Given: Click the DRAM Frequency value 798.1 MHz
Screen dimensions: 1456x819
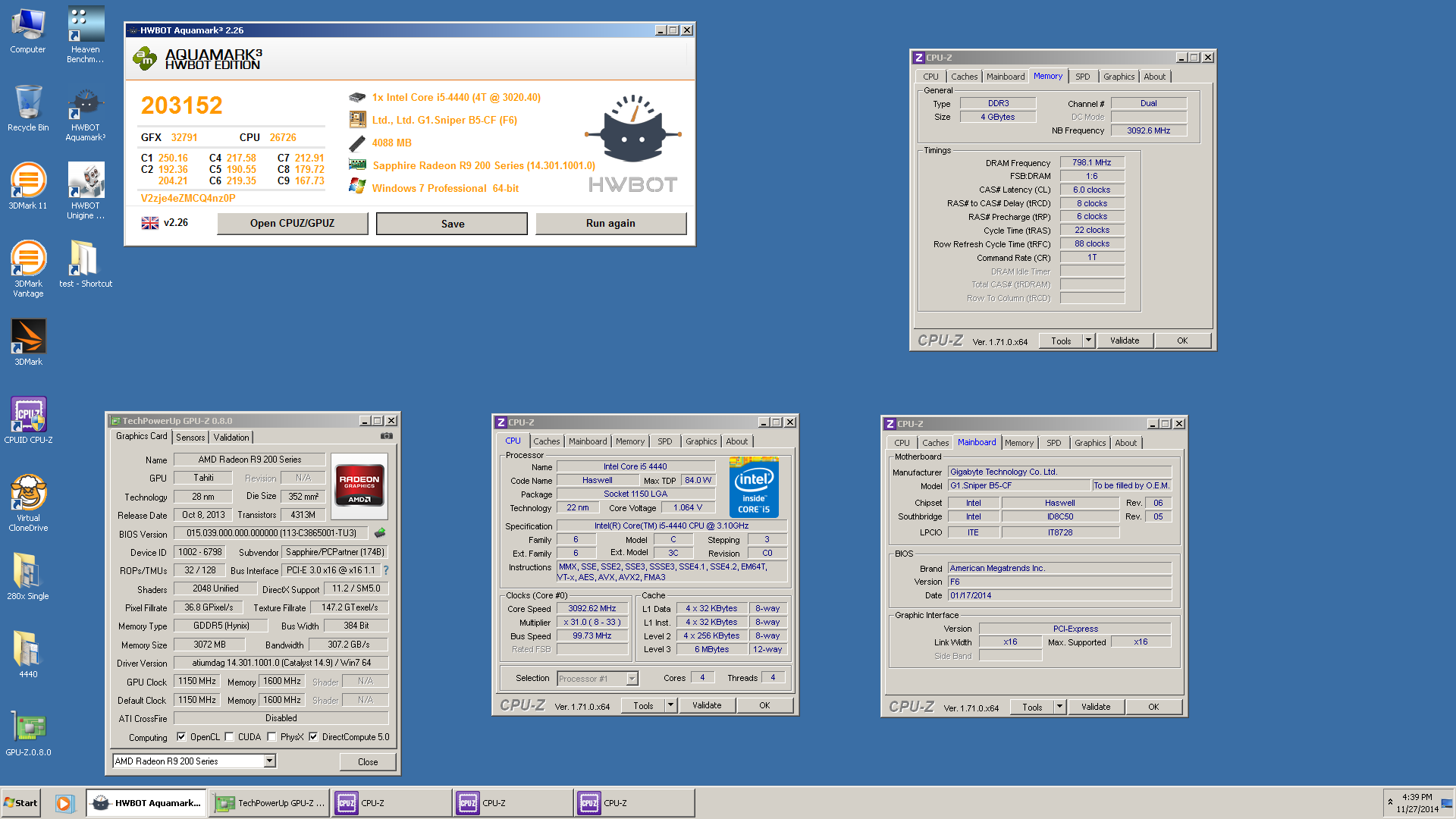Looking at the screenshot, I should click(1092, 162).
